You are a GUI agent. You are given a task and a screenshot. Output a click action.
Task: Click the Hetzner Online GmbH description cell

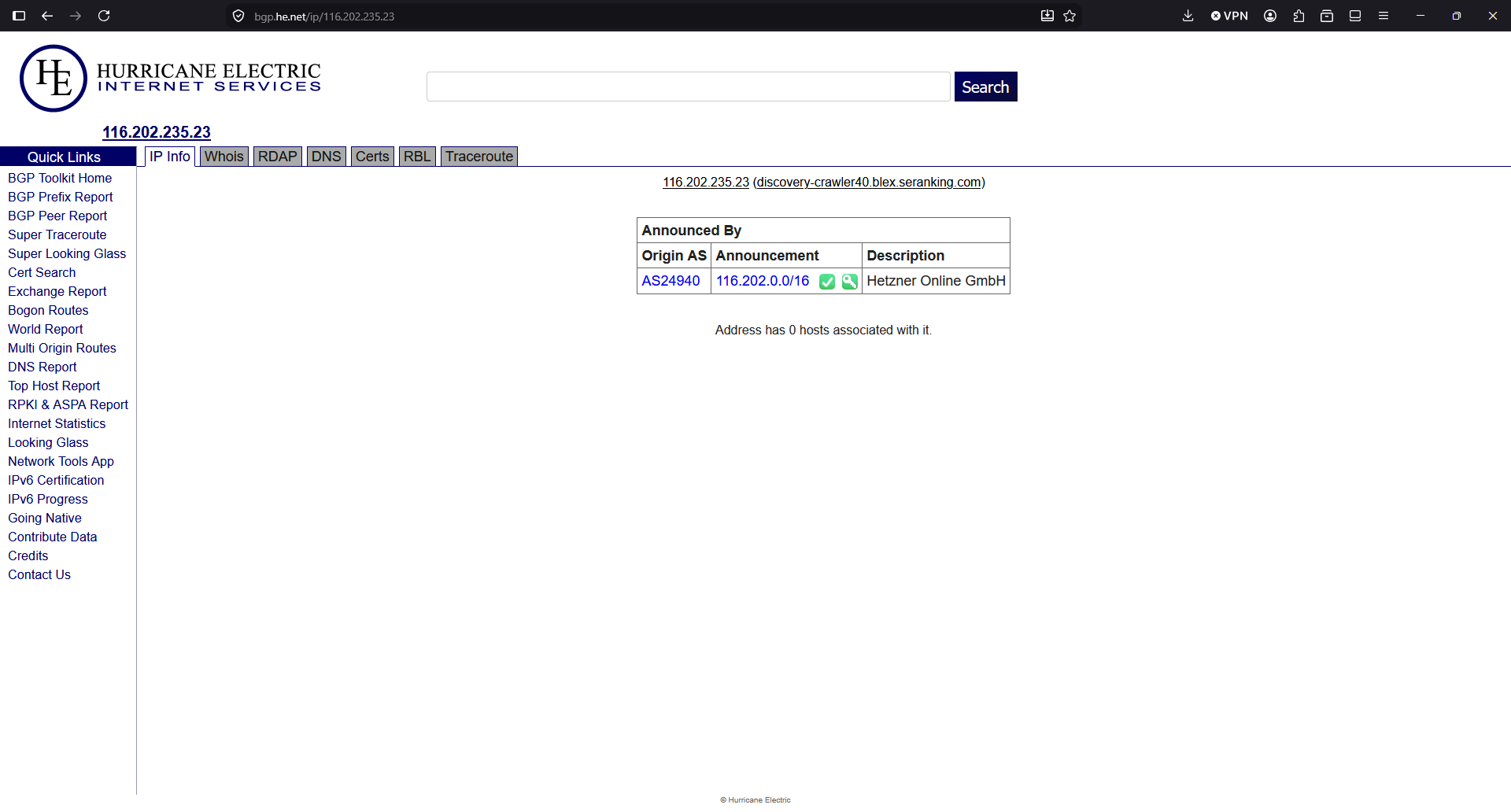[936, 281]
